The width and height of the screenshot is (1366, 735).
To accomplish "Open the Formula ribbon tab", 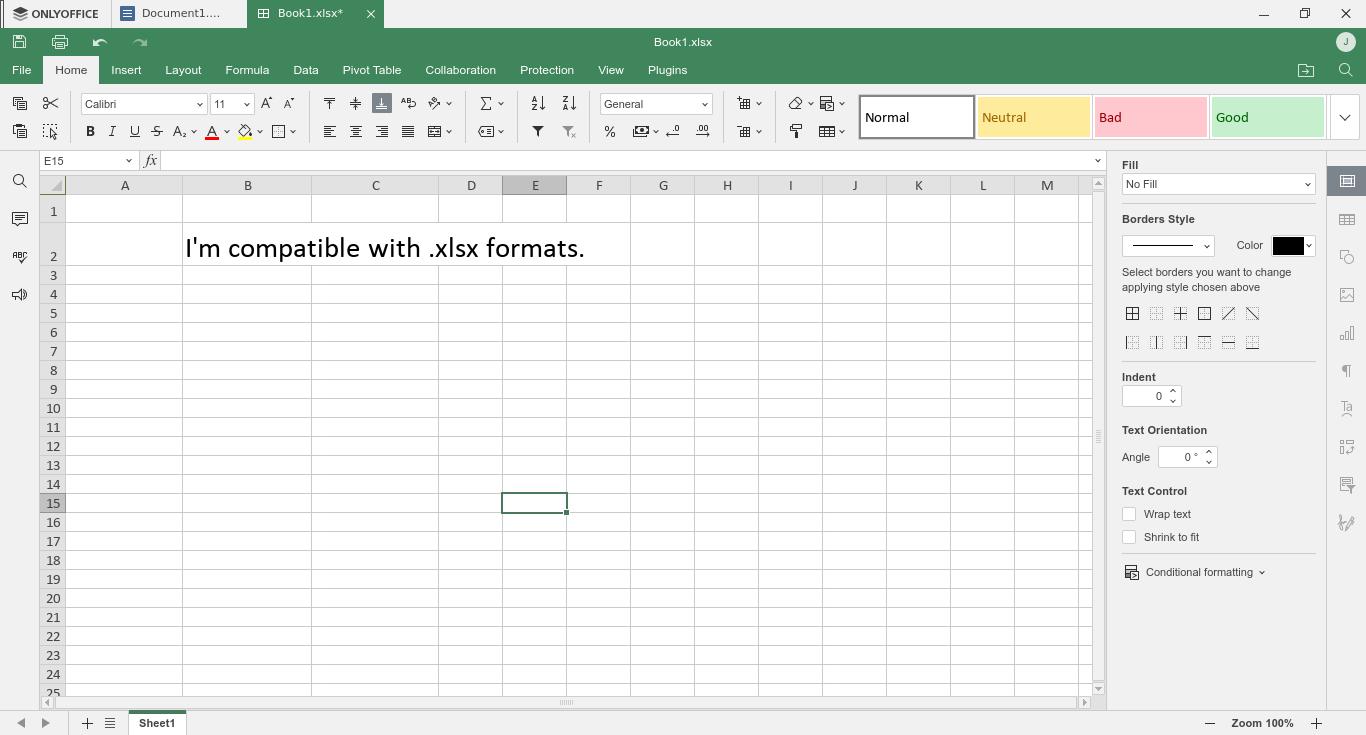I will click(247, 70).
